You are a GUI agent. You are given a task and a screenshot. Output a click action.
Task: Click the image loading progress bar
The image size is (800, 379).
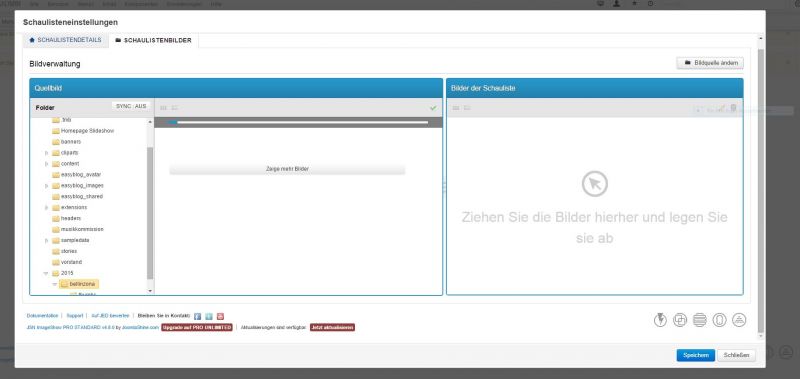click(298, 122)
